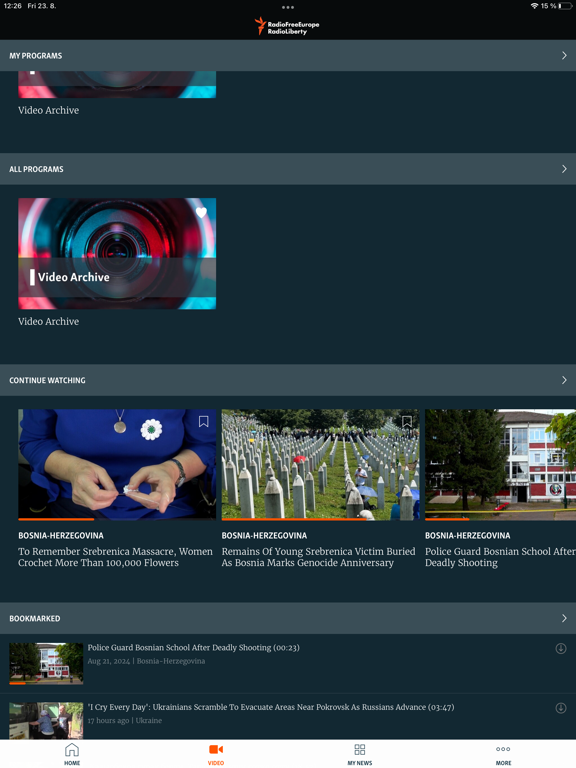Expand the My Programs section arrow

[564, 55]
